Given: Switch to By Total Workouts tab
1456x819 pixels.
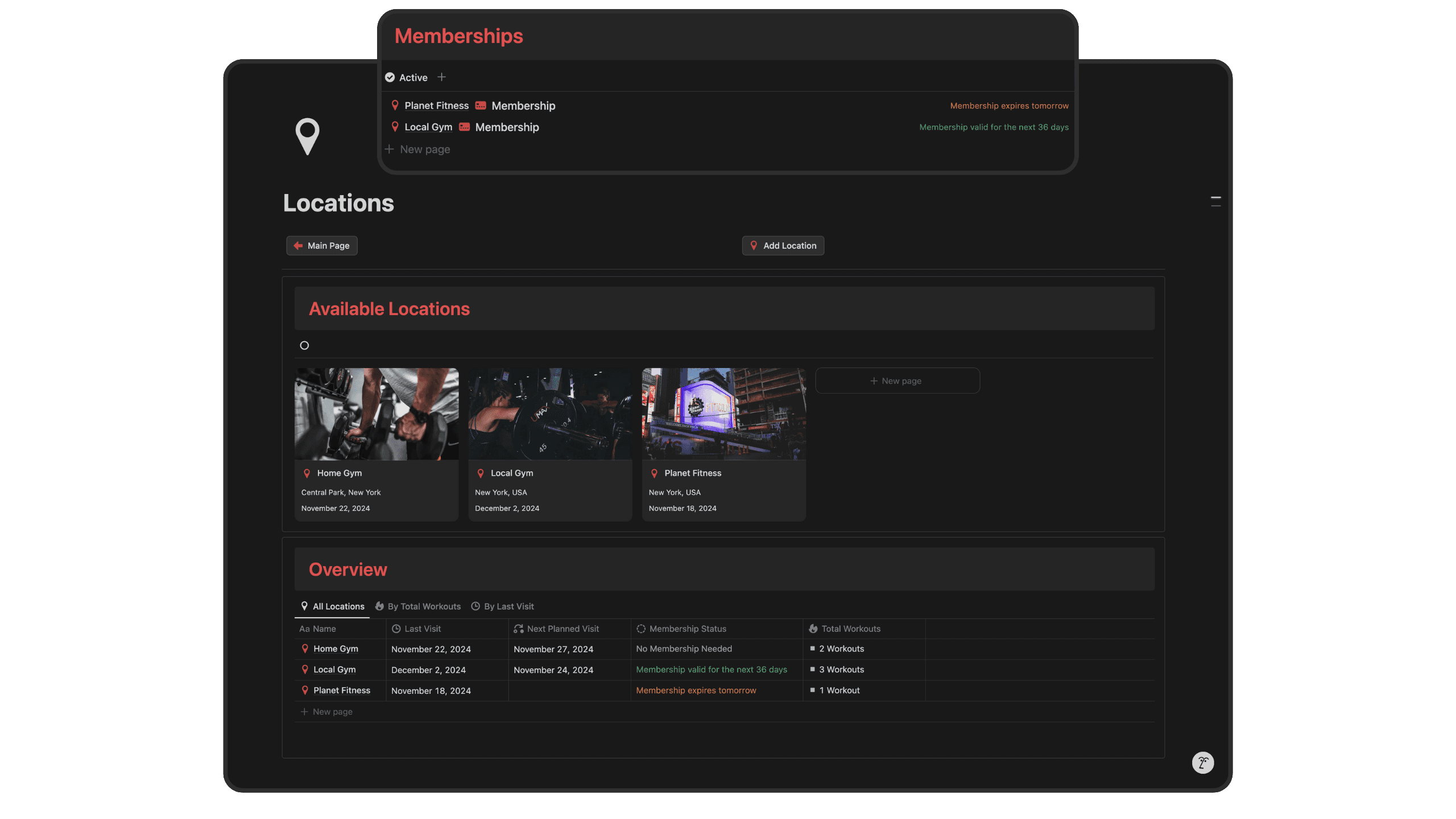Looking at the screenshot, I should (x=418, y=606).
